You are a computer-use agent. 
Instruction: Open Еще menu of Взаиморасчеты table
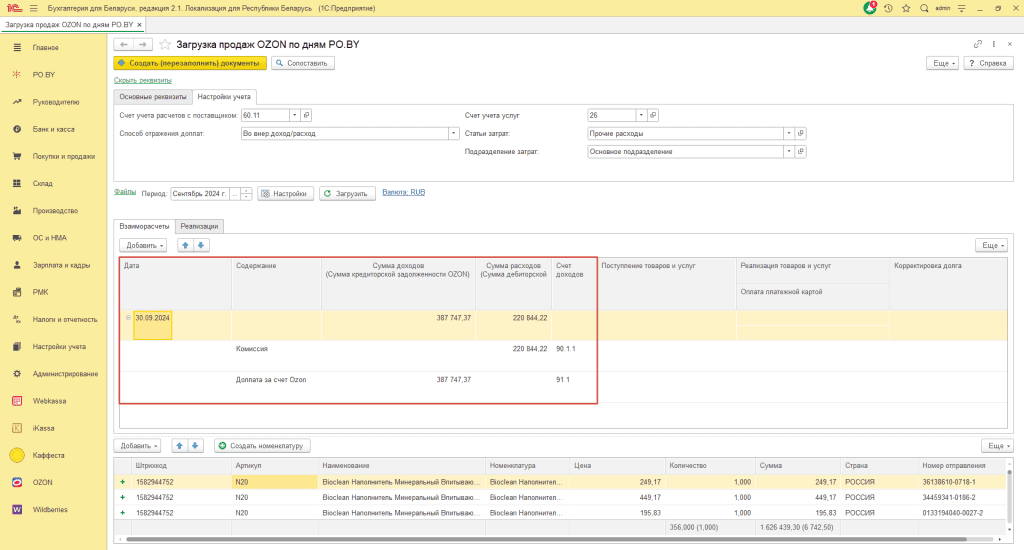click(x=993, y=245)
